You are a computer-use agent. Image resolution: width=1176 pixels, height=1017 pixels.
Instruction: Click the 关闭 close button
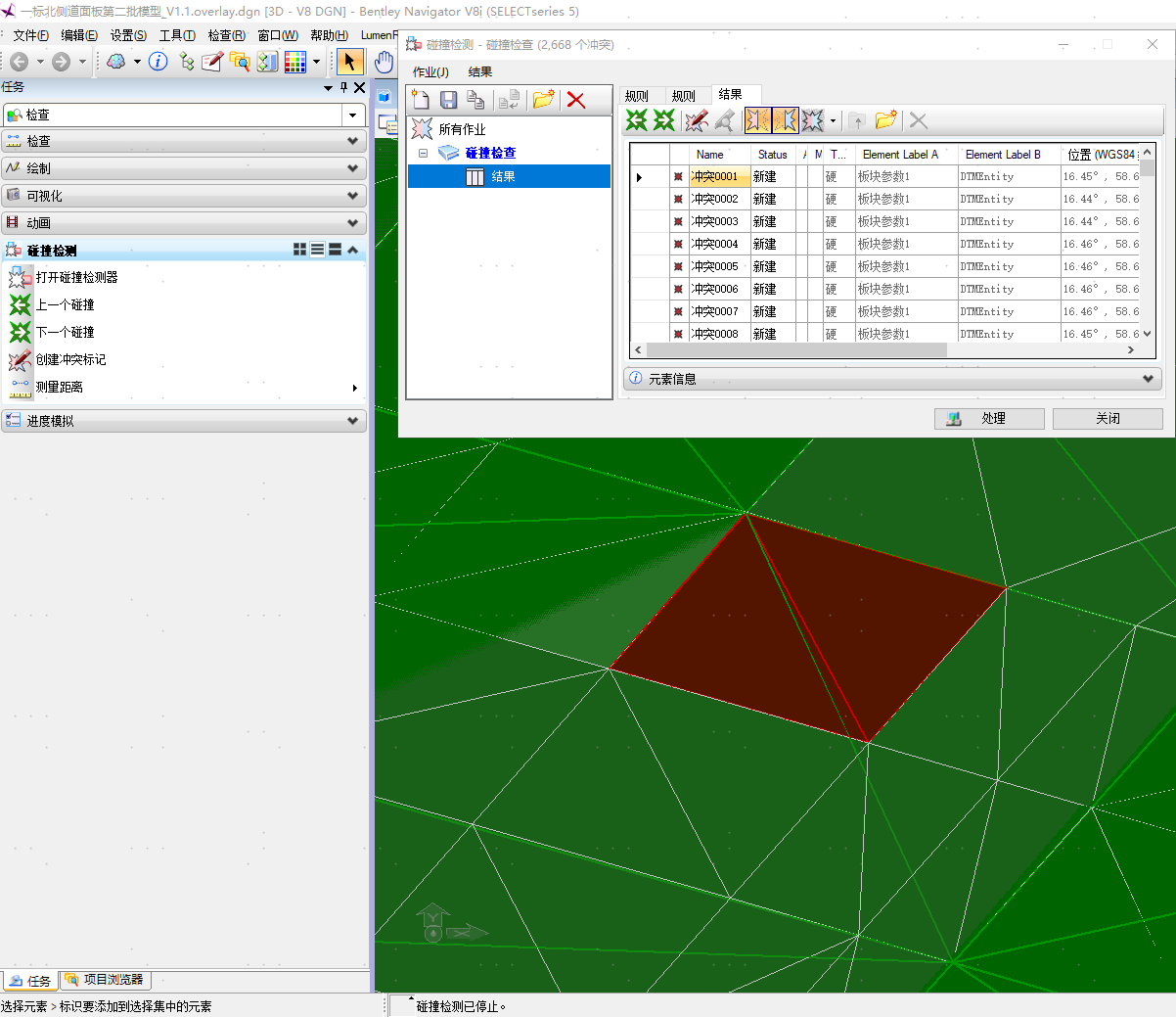pyautogui.click(x=1108, y=418)
